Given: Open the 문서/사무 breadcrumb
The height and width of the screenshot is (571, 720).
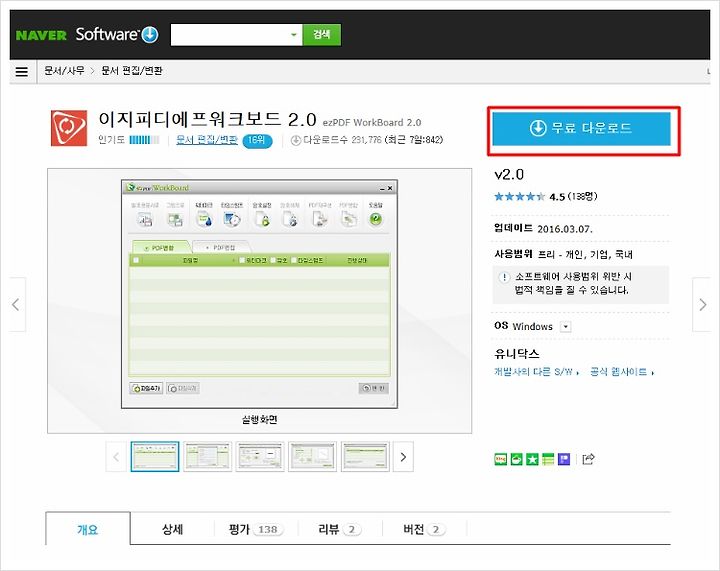Looking at the screenshot, I should click(64, 71).
